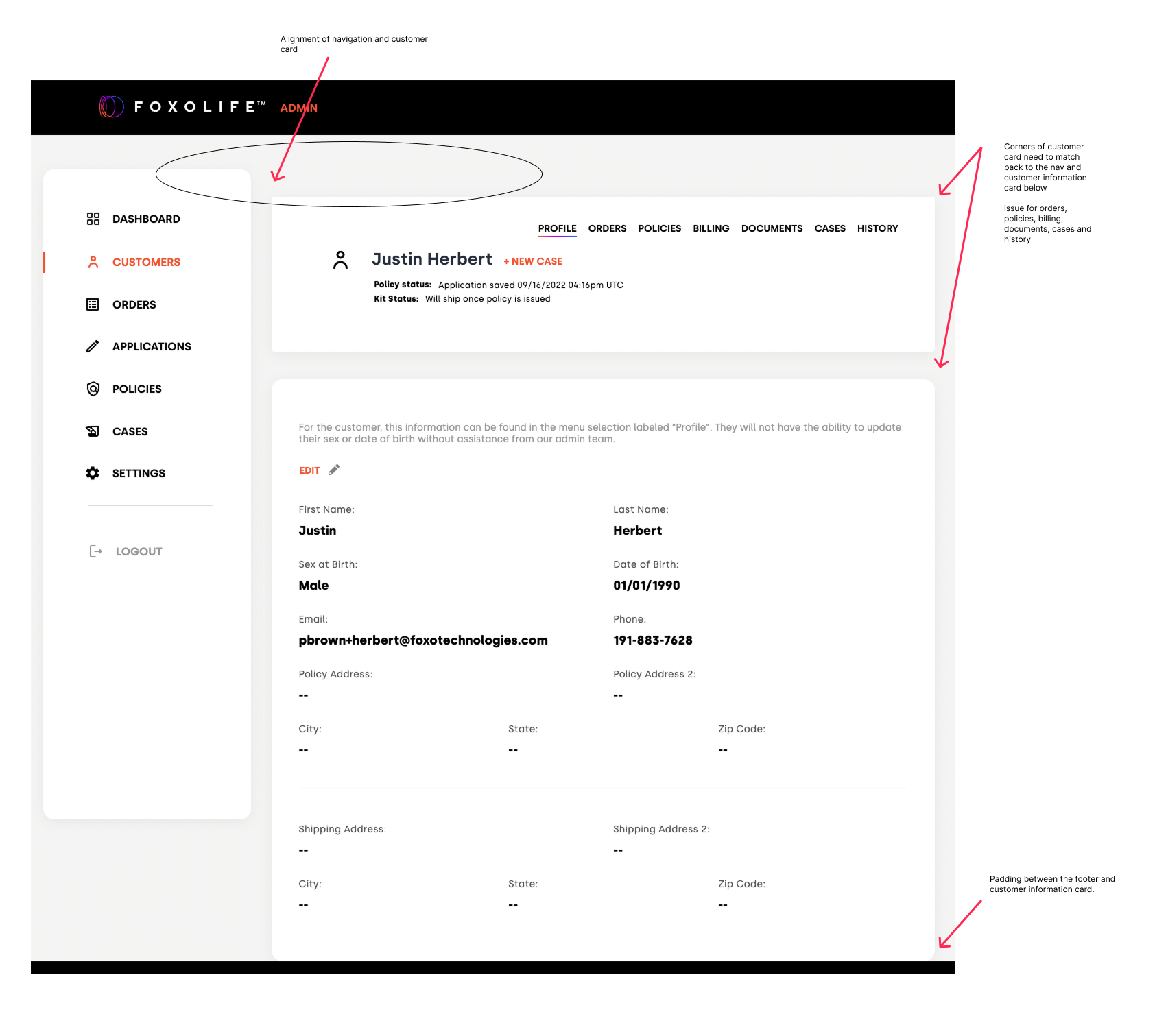1155x1036 pixels.
Task: Click the Logout label
Action: [x=139, y=551]
